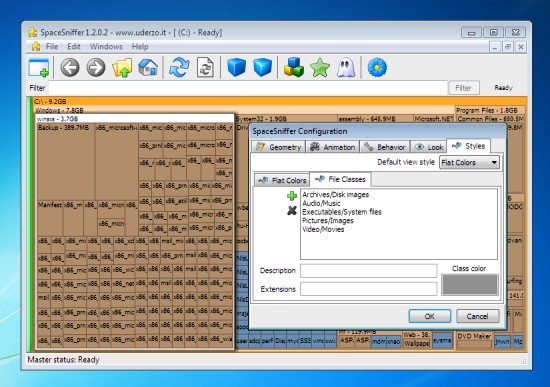This screenshot has height=387, width=550.
Task: Select Executables/System files class
Action: click(342, 212)
